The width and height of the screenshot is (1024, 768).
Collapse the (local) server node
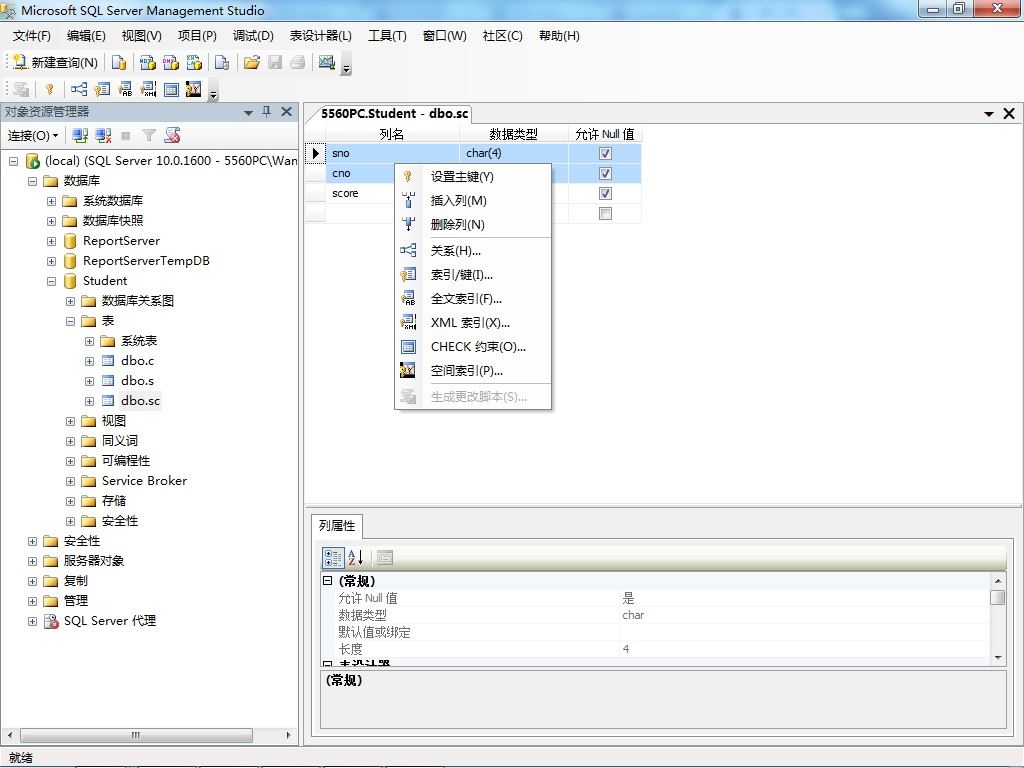13,161
